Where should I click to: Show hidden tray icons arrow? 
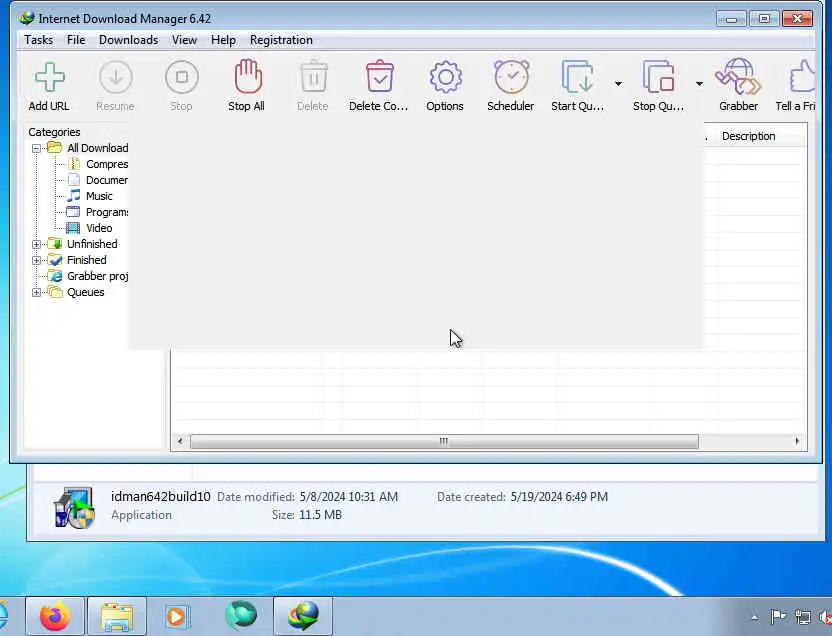[x=755, y=617]
